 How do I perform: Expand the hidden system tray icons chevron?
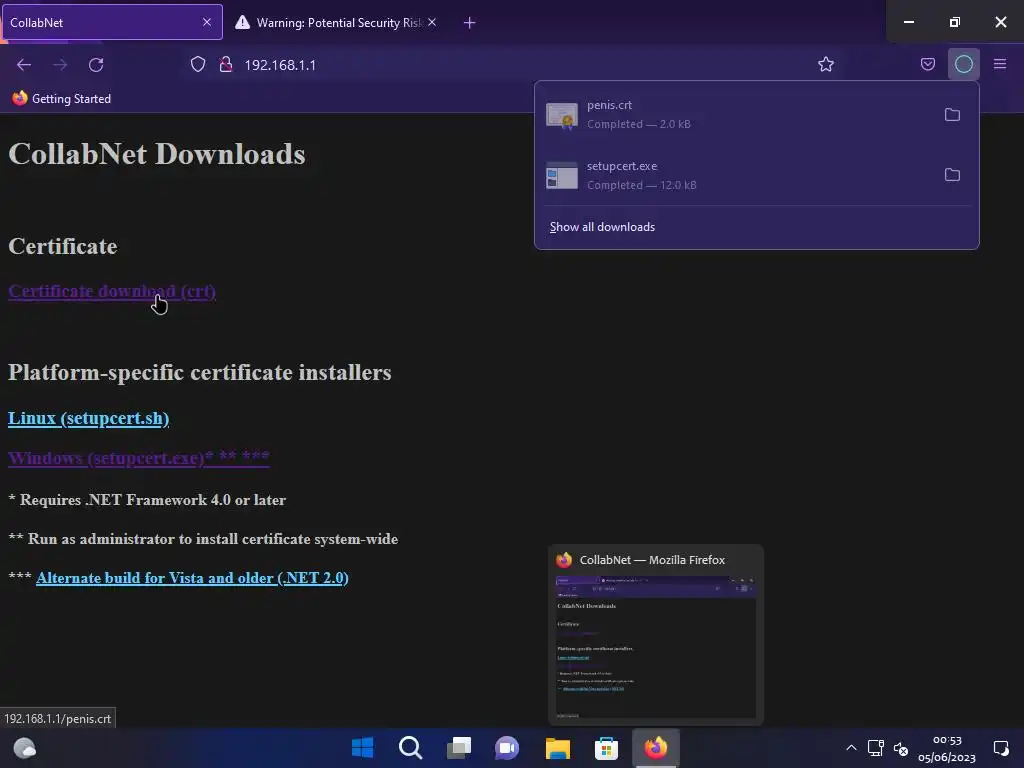coord(851,748)
